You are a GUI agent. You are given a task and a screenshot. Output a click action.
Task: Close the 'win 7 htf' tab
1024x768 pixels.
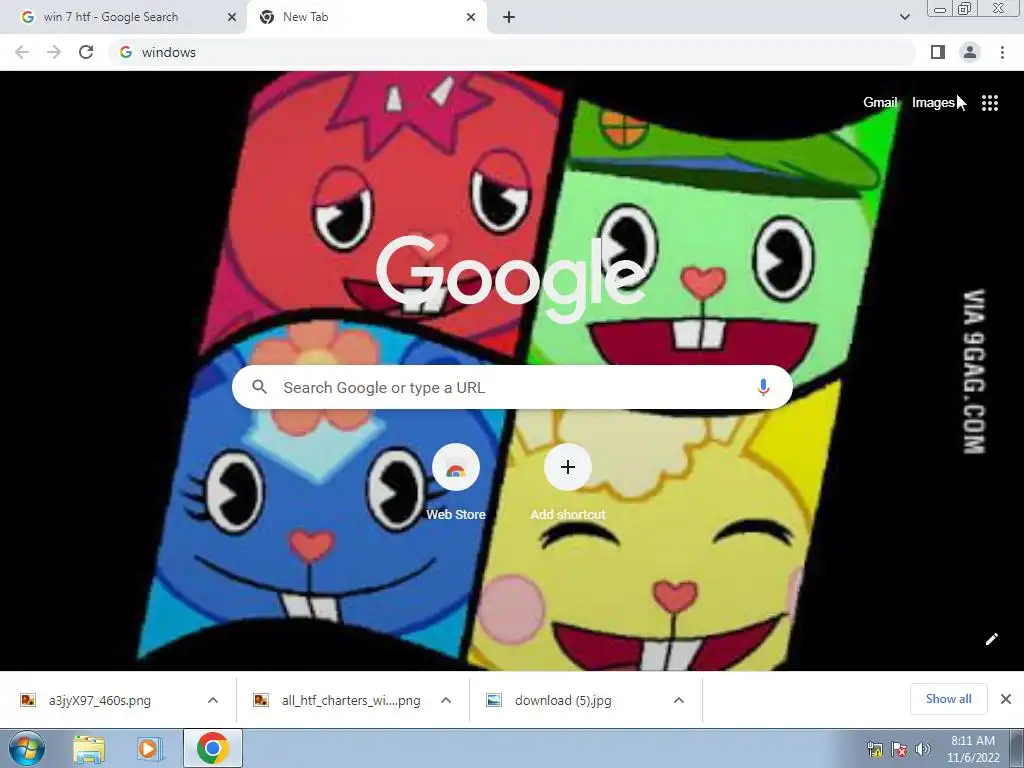click(232, 18)
